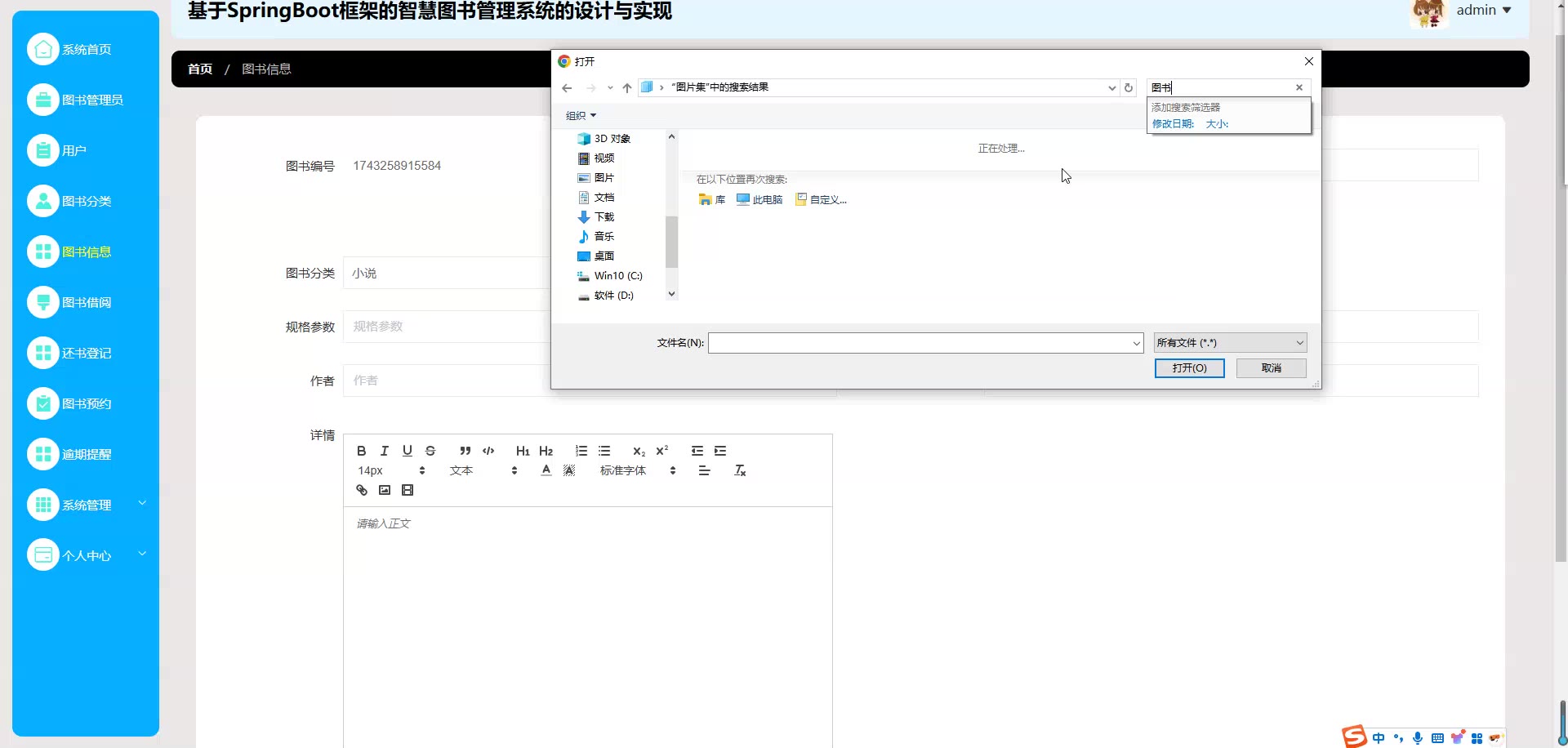
Task: Insert a code block in the editor
Action: pyautogui.click(x=488, y=451)
